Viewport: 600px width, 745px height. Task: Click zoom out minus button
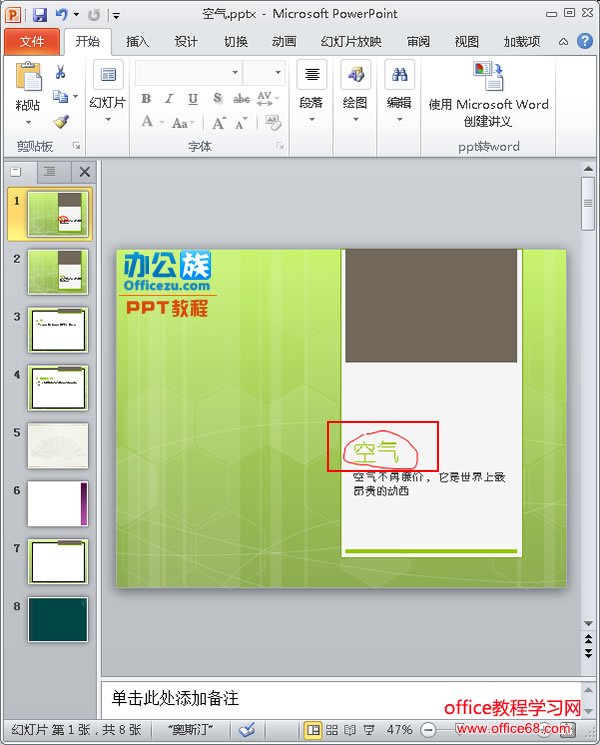[428, 729]
